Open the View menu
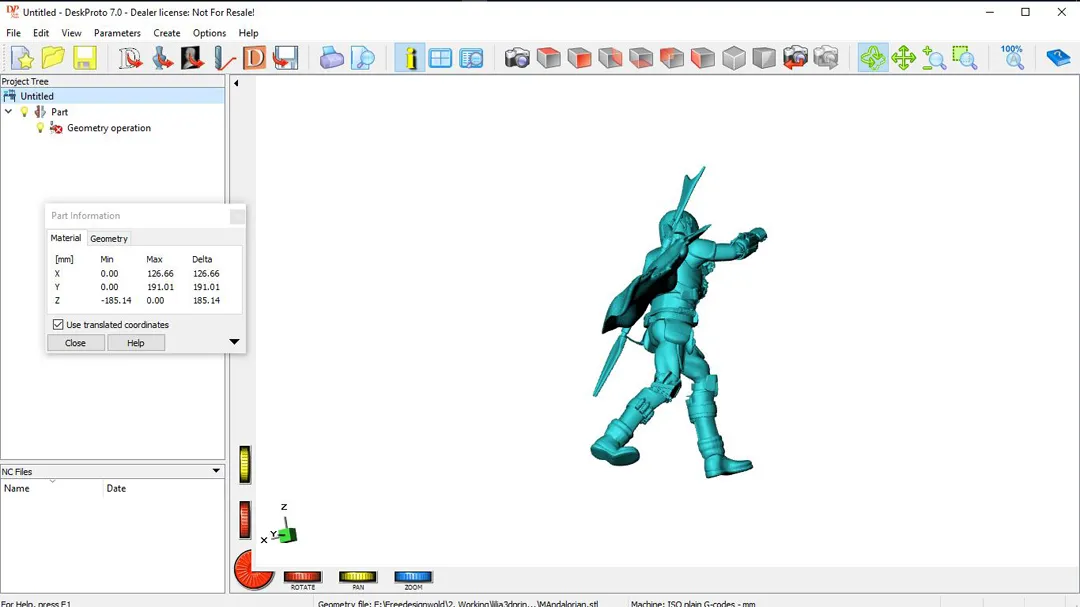 (x=71, y=33)
